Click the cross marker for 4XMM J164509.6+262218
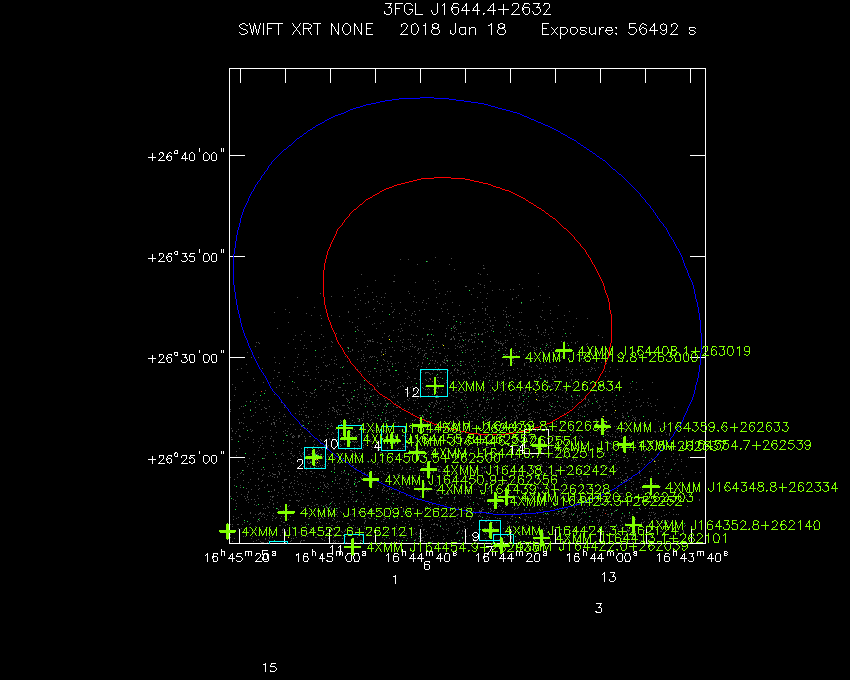This screenshot has width=850, height=680. (x=286, y=512)
